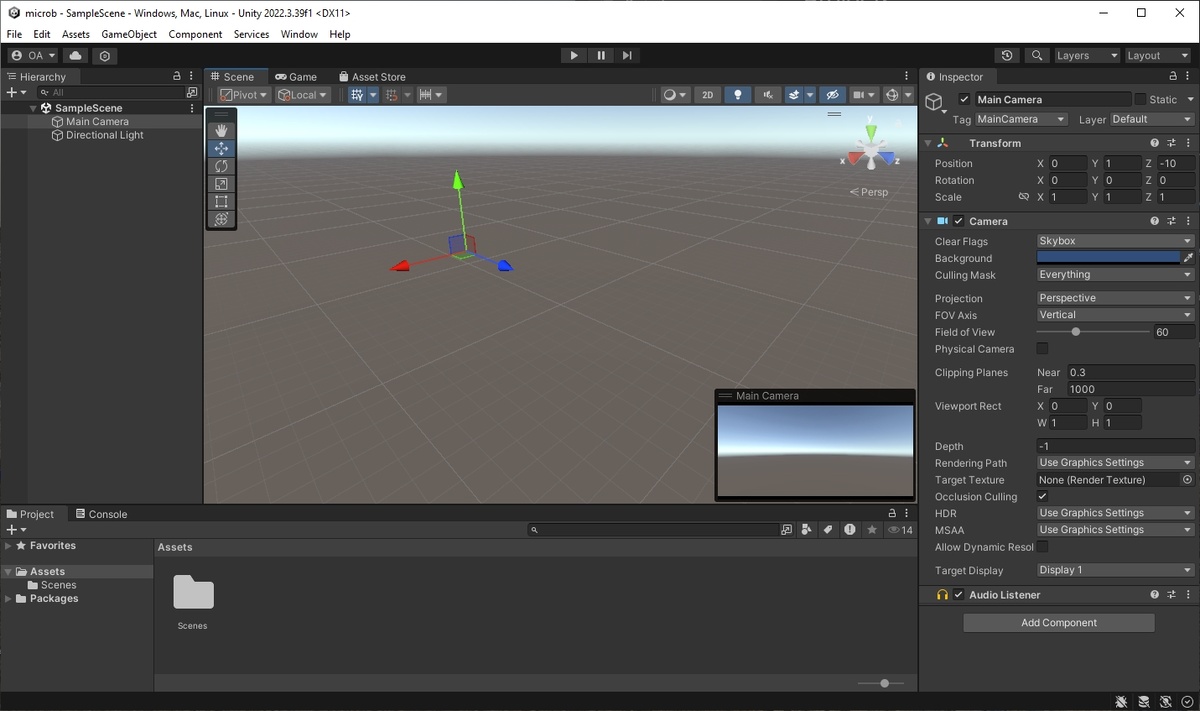Open Camera component presets icon
Screen dimensions: 1200x711
click(1171, 221)
